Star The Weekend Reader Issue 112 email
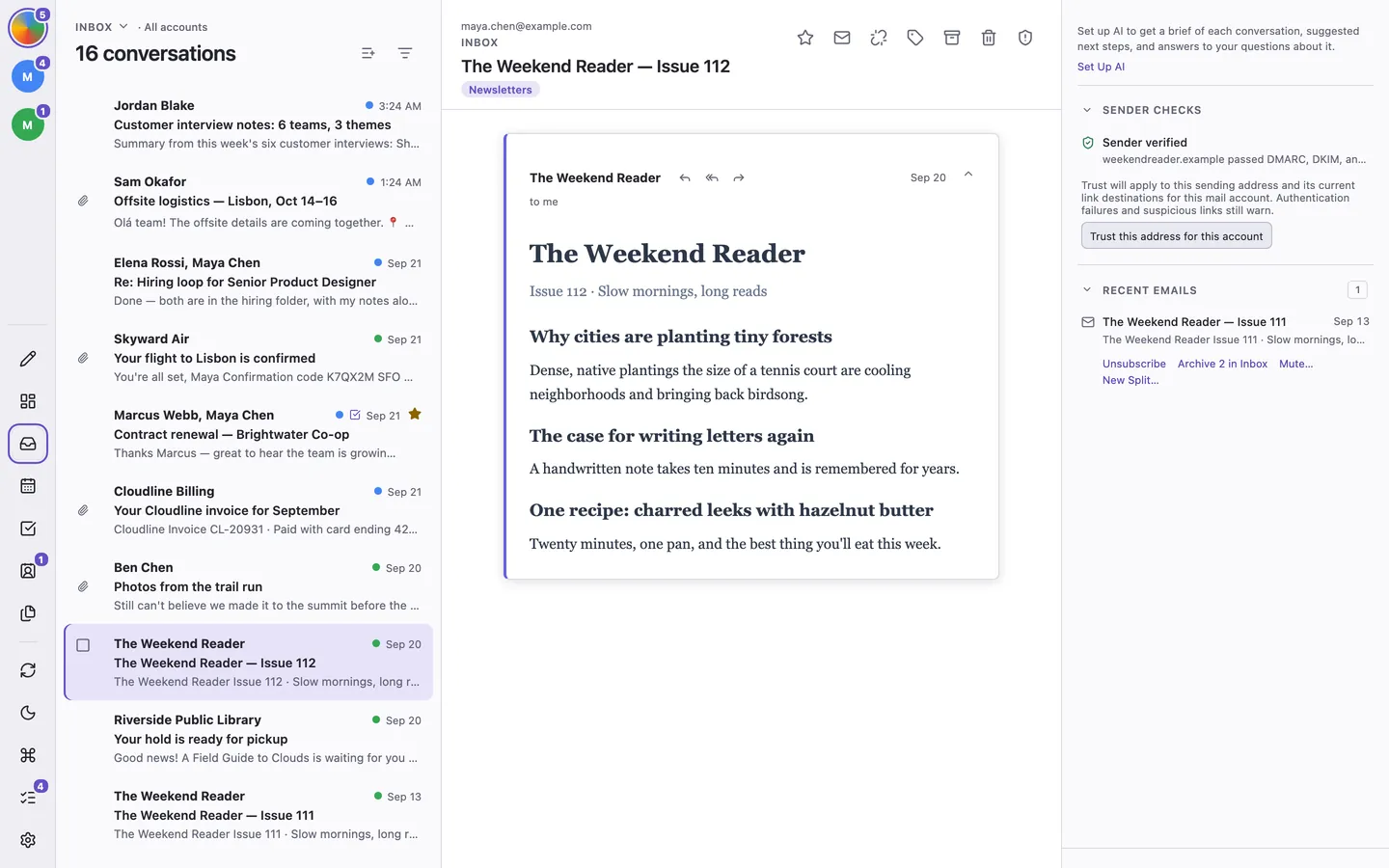Image resolution: width=1389 pixels, height=868 pixels. (x=805, y=38)
